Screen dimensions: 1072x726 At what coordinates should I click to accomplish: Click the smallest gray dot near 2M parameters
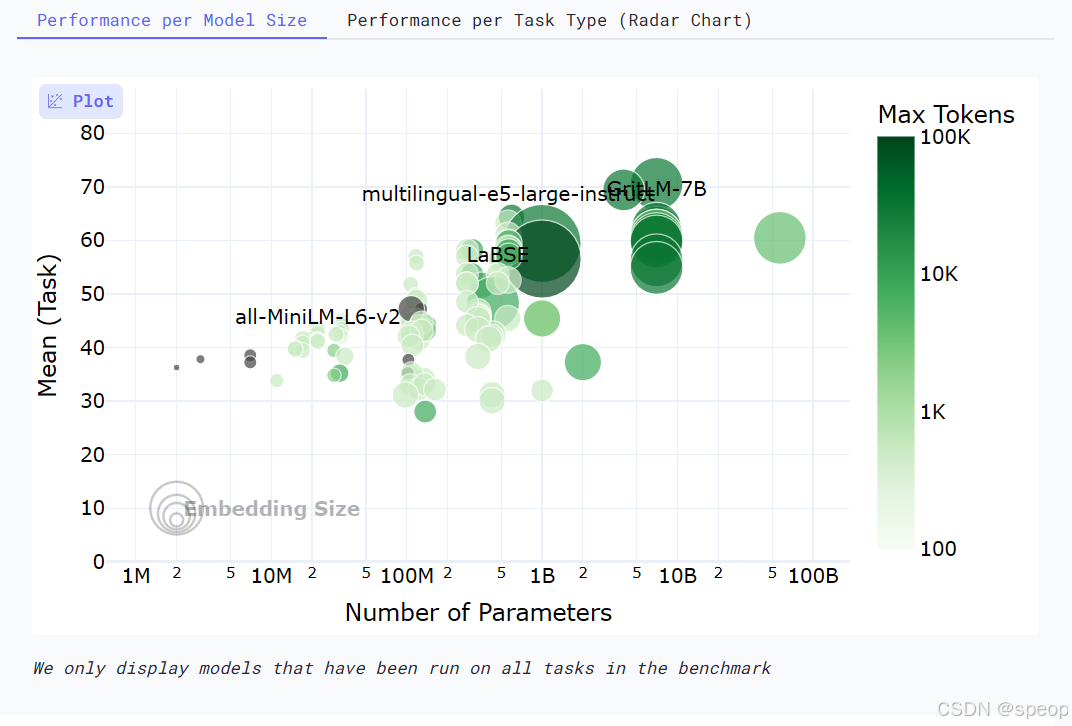(176, 368)
